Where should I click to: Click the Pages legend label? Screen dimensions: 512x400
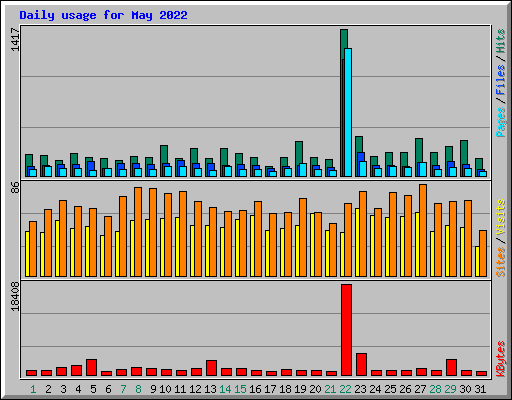(x=500, y=122)
